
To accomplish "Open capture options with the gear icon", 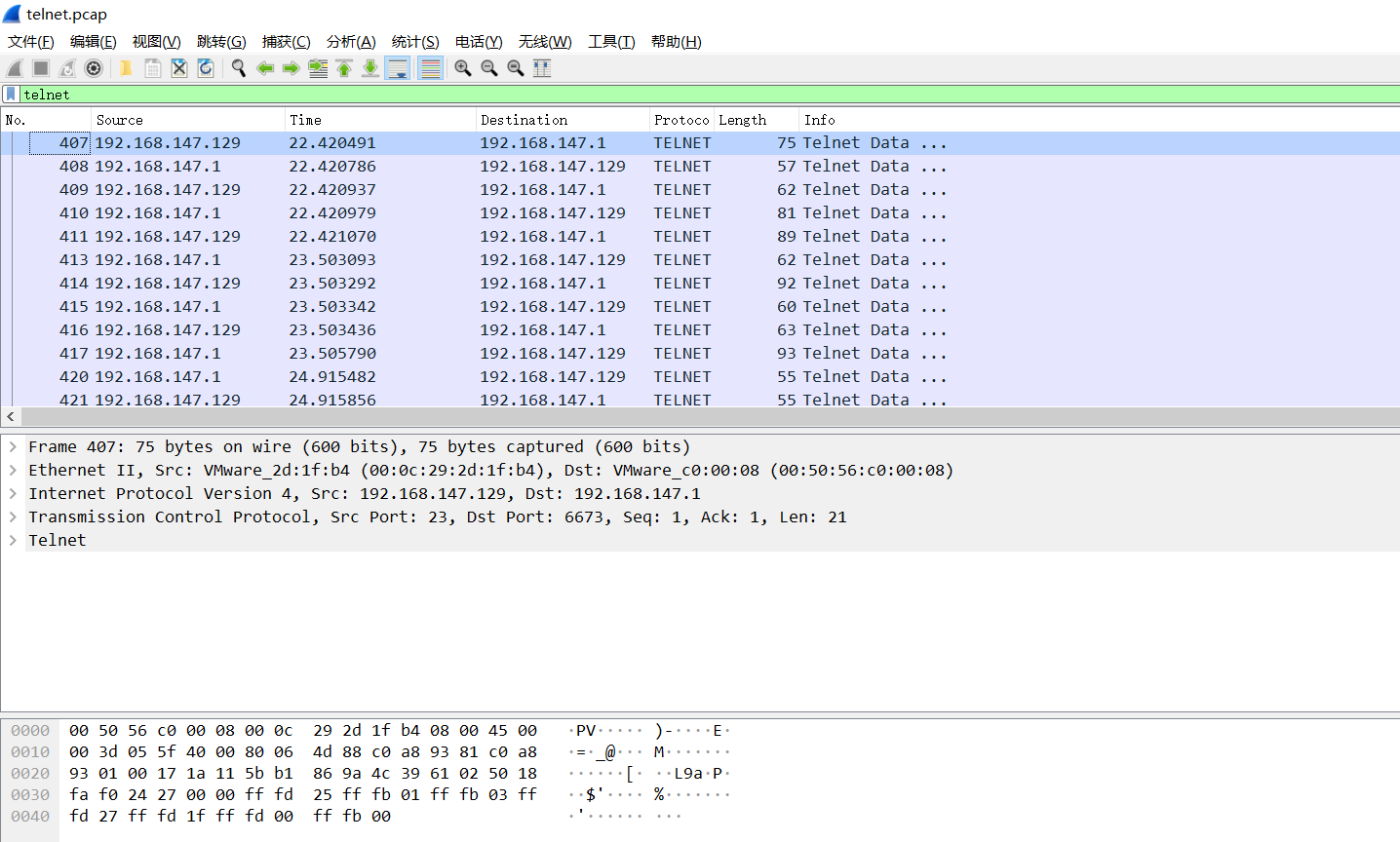I will (94, 68).
